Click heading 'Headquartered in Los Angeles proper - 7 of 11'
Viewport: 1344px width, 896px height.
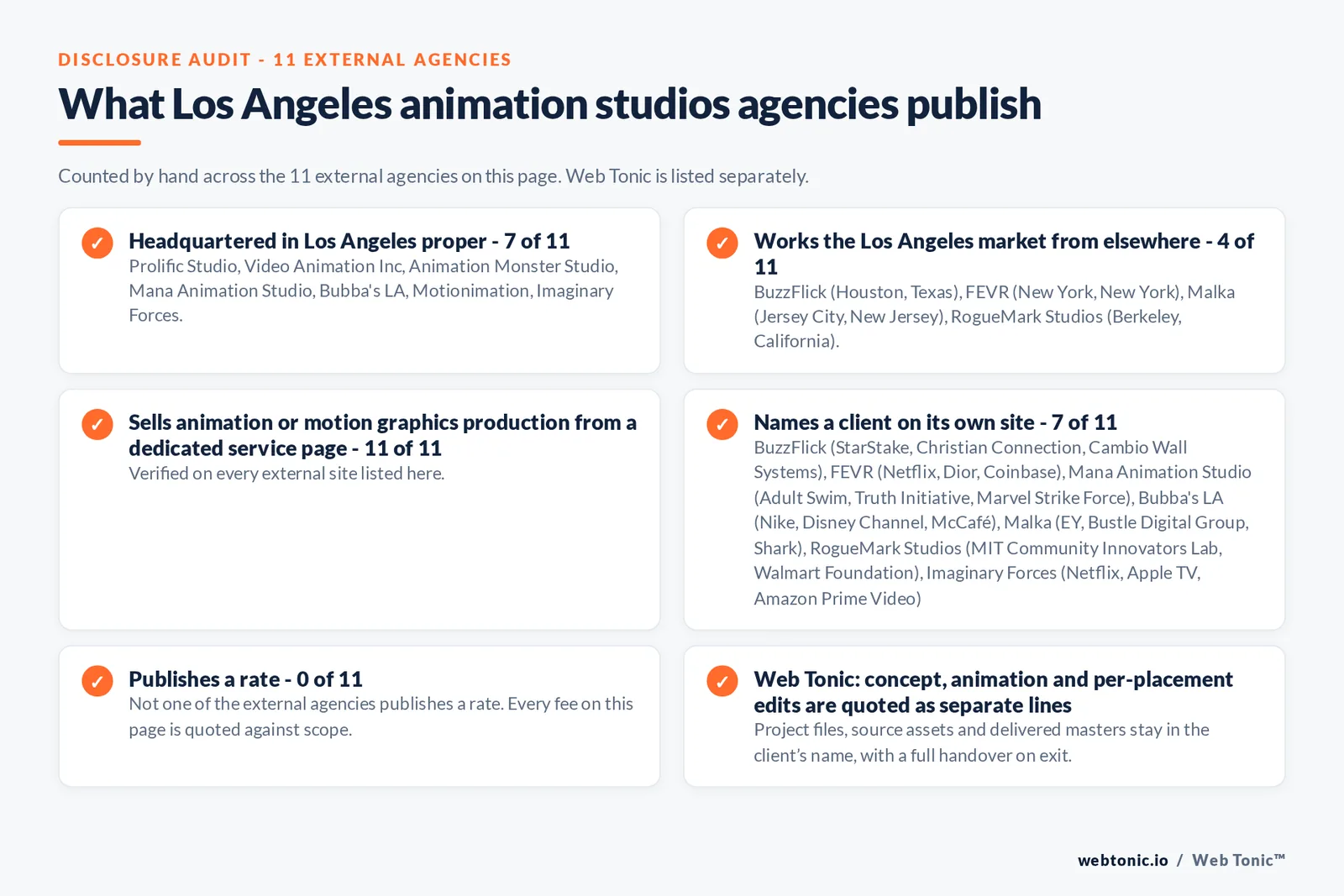coord(349,241)
